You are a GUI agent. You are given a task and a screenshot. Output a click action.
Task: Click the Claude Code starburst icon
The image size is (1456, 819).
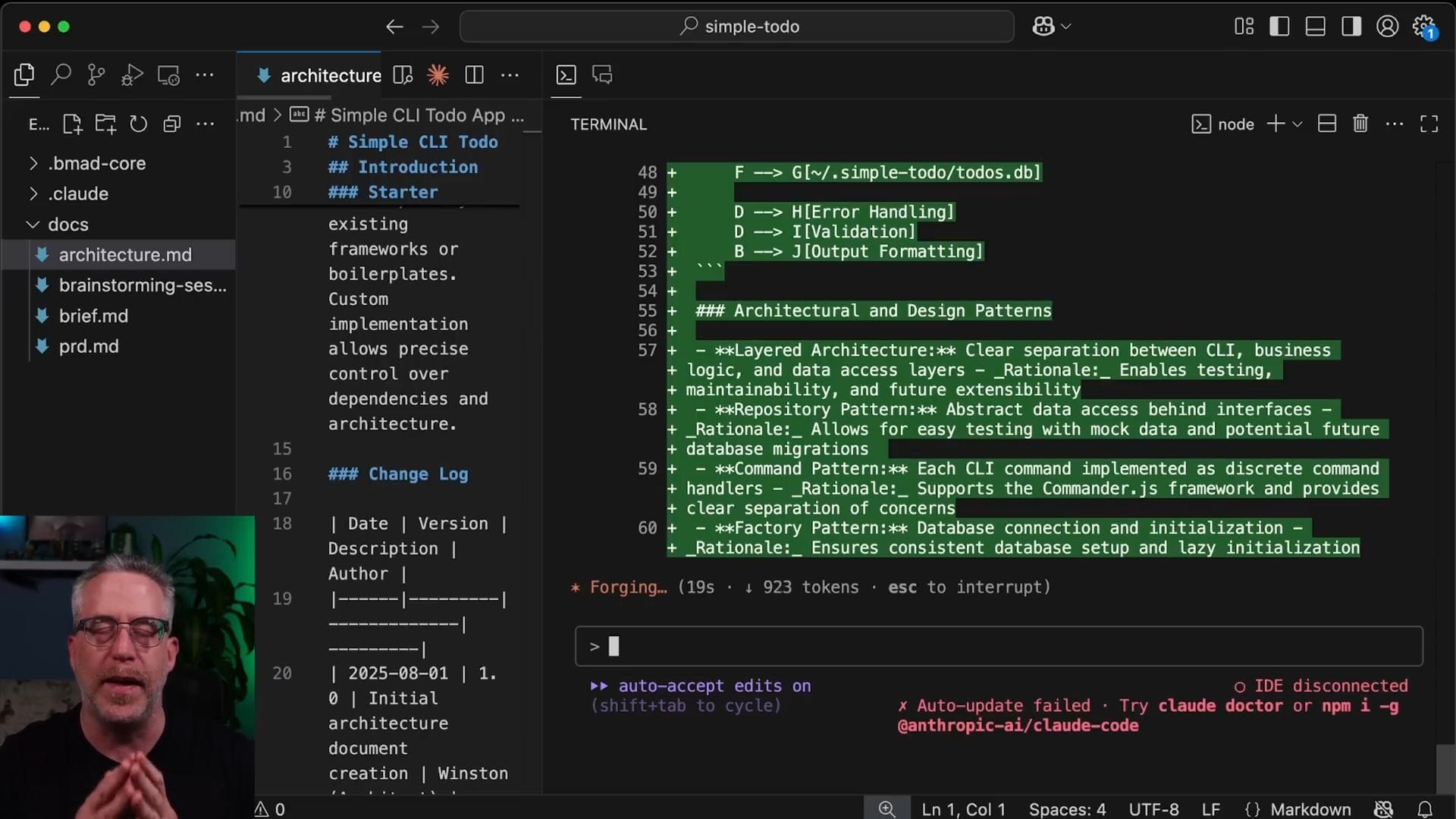click(438, 74)
